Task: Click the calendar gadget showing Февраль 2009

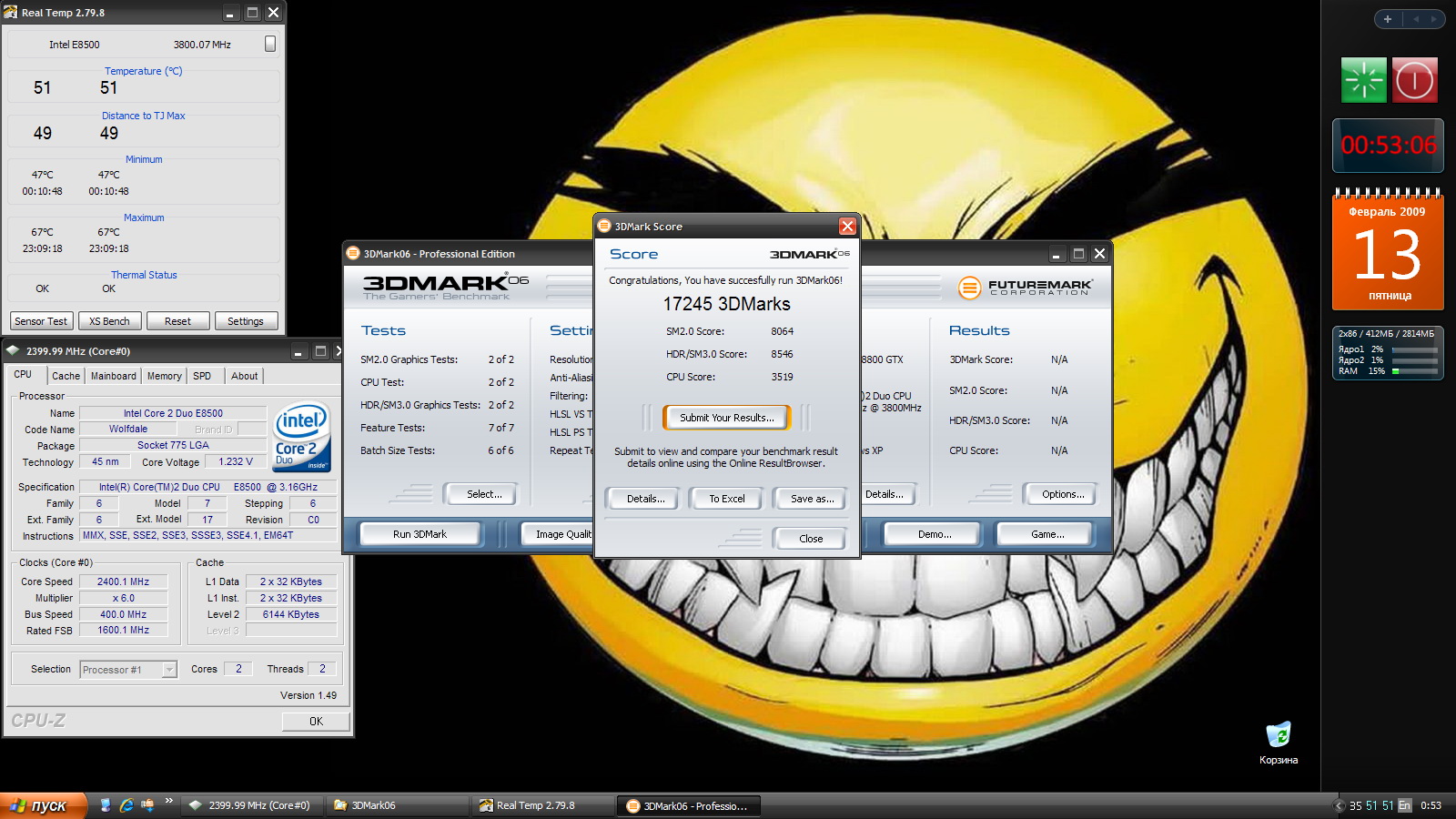Action: [x=1388, y=250]
